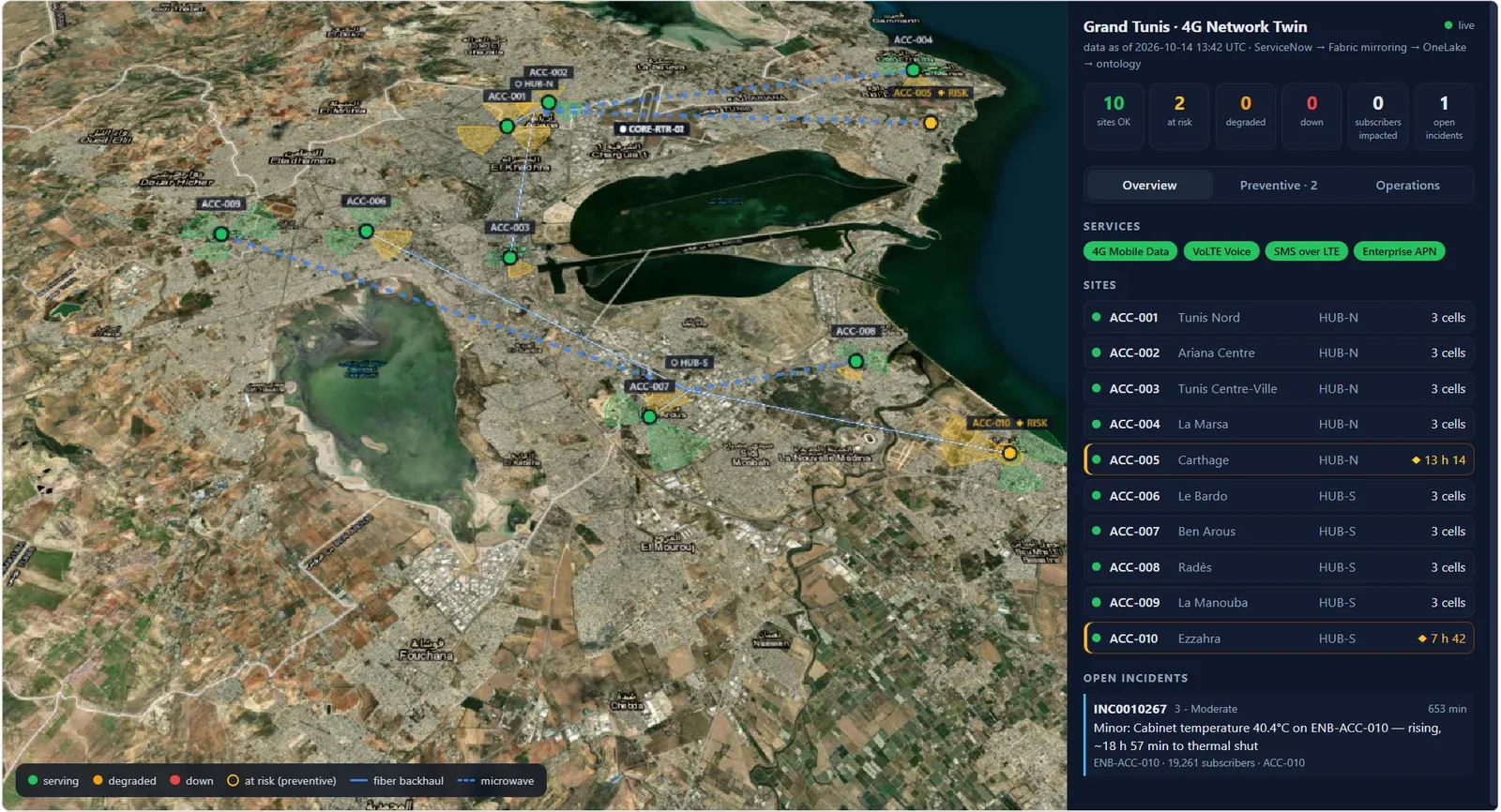Select the ACC-002 Ariana Centre site row
This screenshot has width=1501, height=812.
[1279, 353]
